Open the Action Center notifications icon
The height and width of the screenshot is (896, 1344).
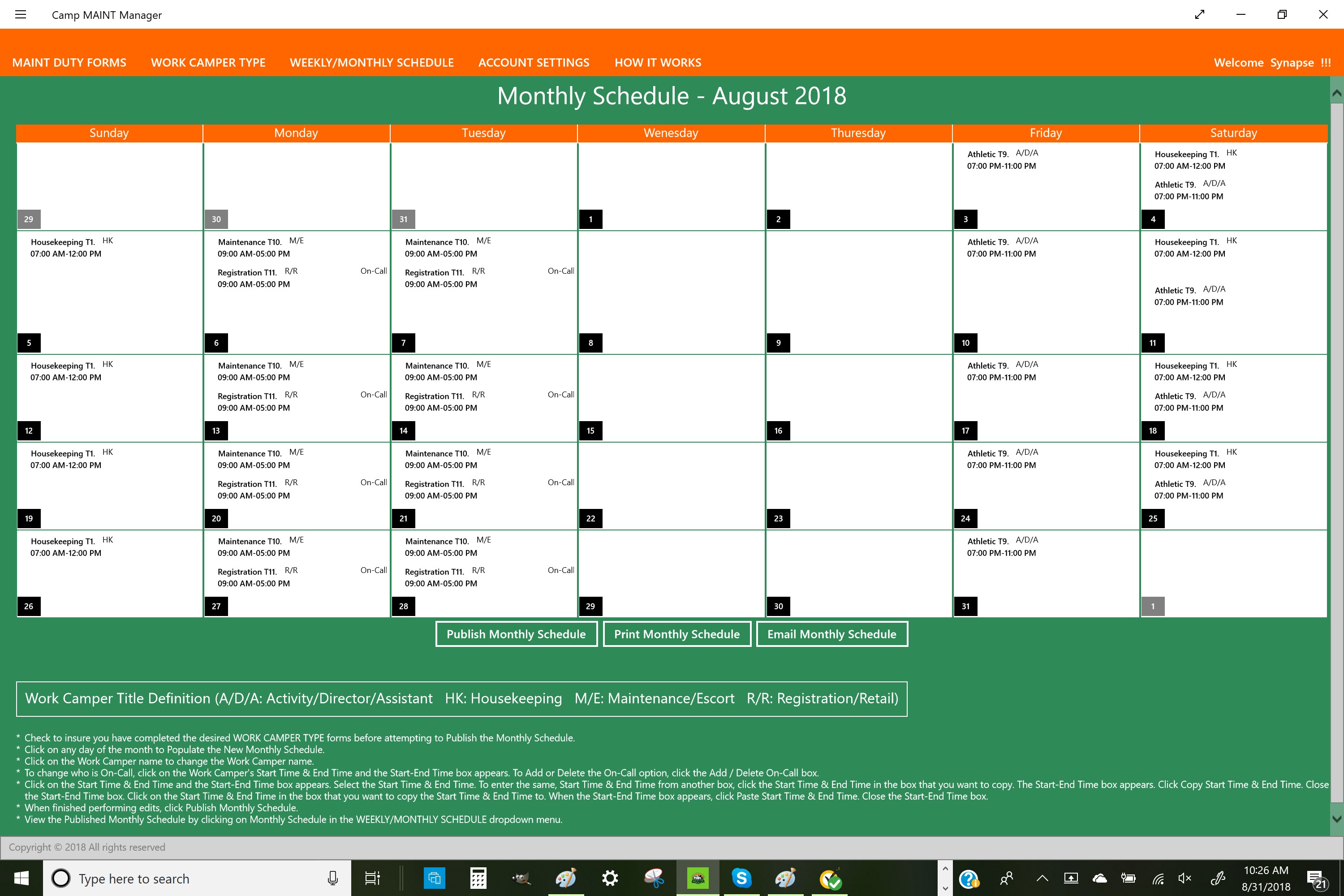1315,879
